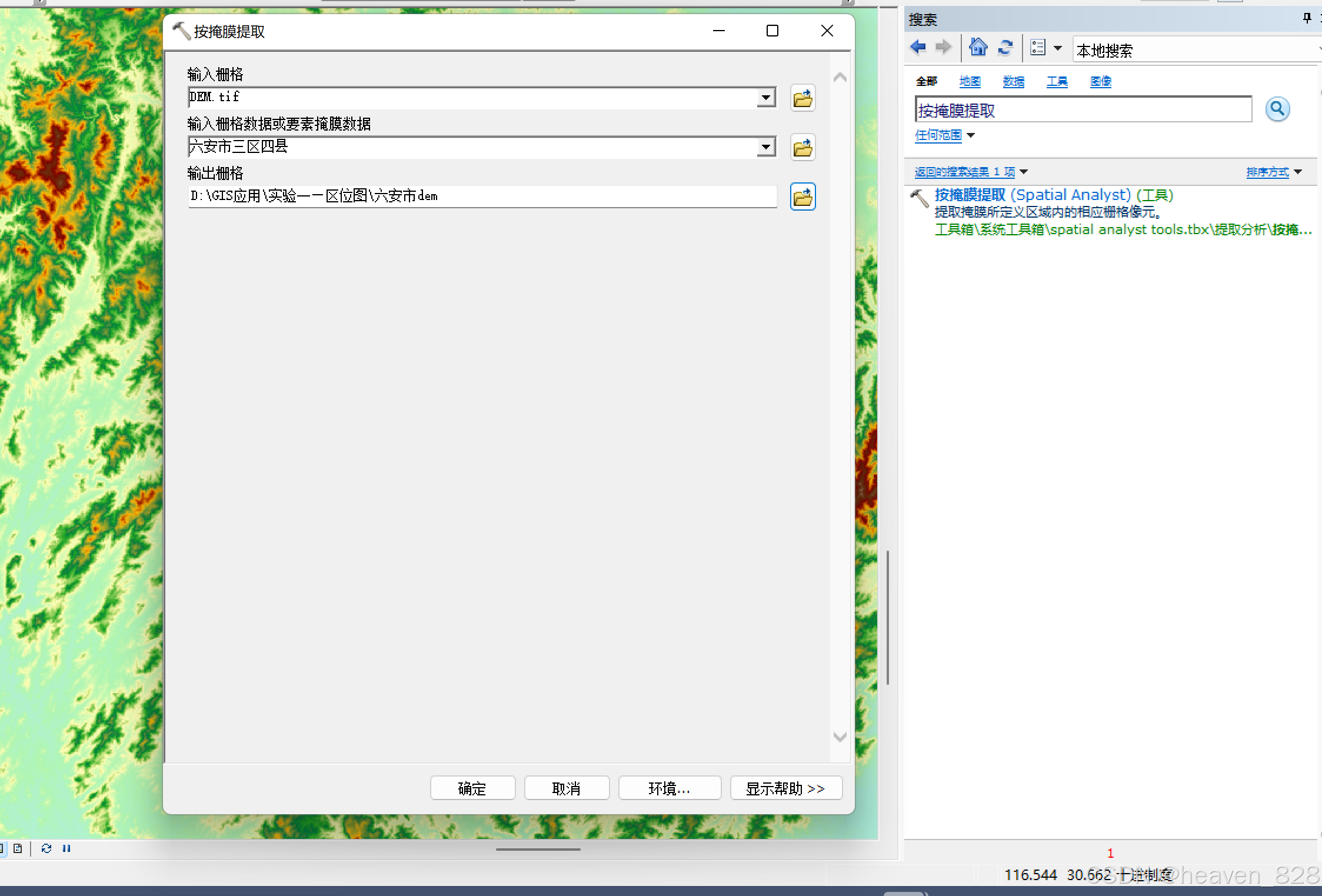The width and height of the screenshot is (1322, 896).
Task: Click the browse folder icon for input raster
Action: (802, 98)
